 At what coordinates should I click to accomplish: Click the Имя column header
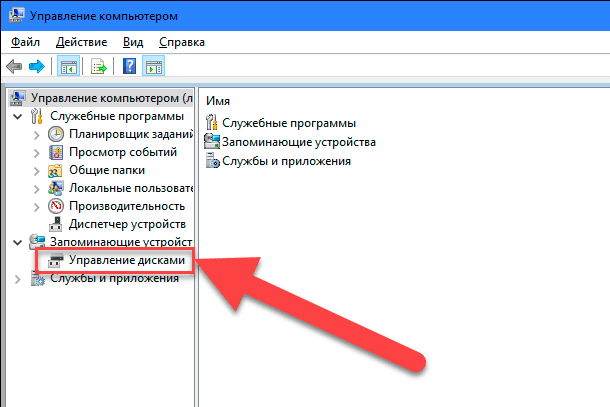click(218, 101)
